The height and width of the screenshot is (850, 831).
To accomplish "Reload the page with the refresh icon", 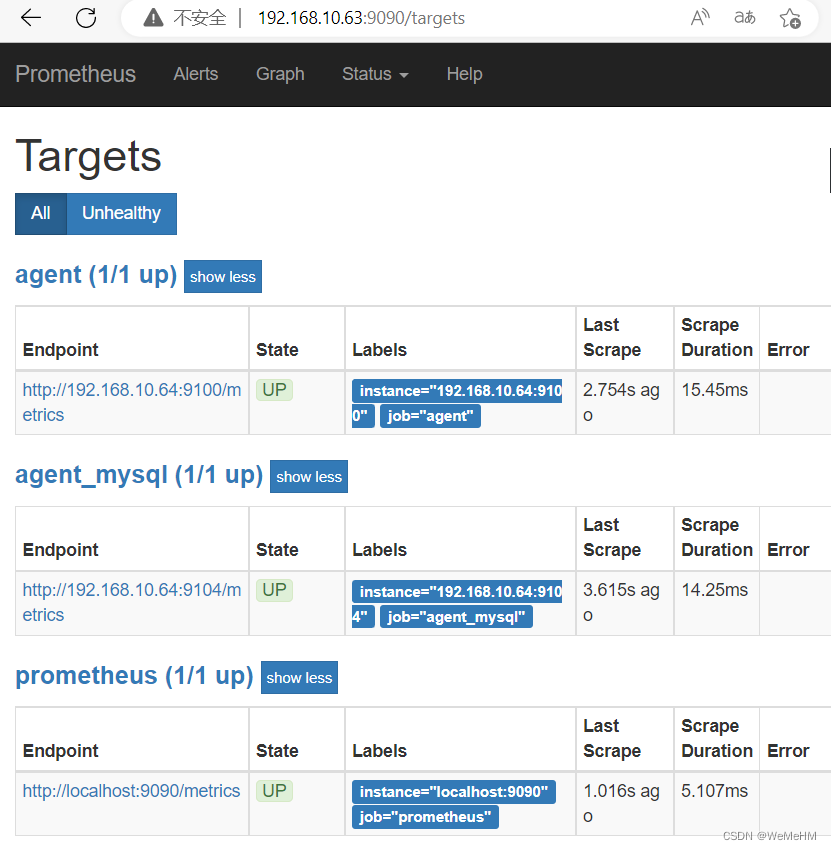I will (x=86, y=18).
